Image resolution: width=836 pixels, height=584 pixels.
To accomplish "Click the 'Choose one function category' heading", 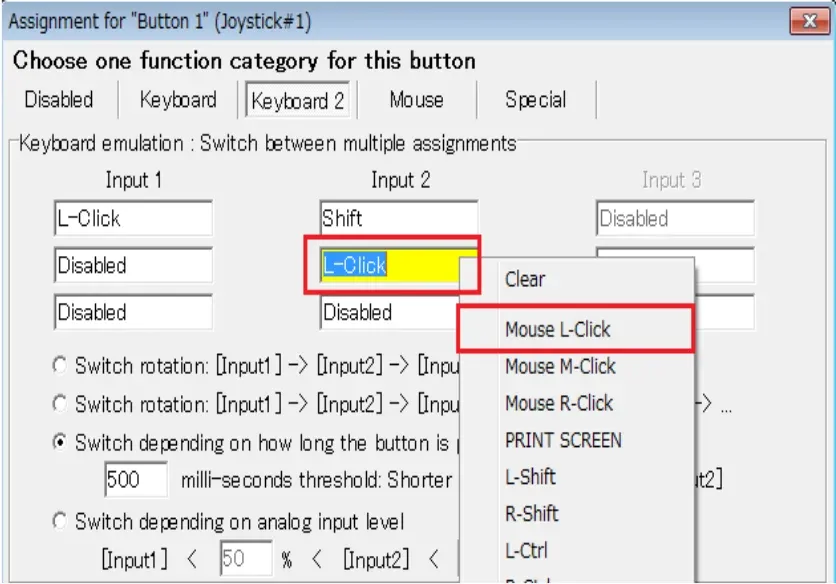I will point(244,60).
